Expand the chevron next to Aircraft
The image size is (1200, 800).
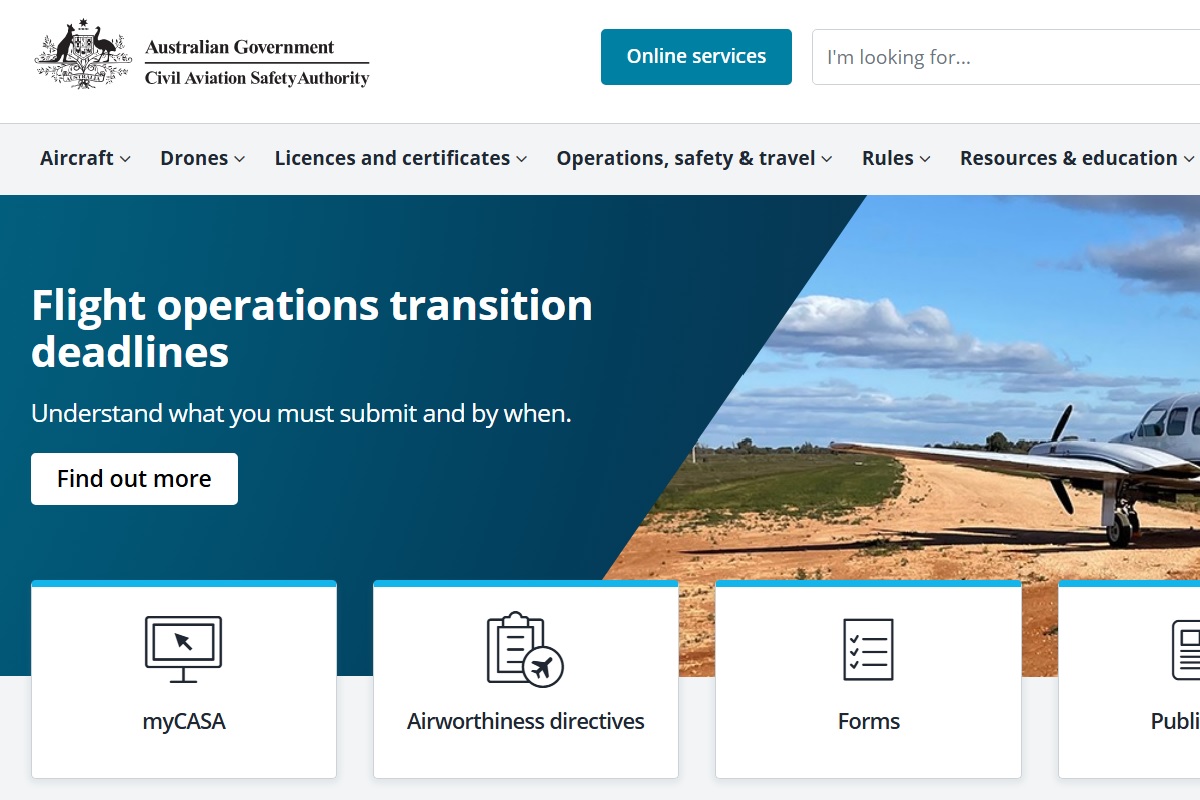(x=125, y=159)
